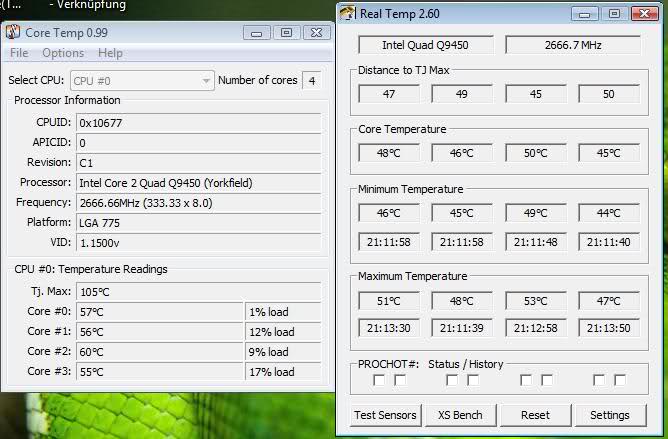The height and width of the screenshot is (439, 668).
Task: Close the Core Temp 0.99 window
Action: pyautogui.click(x=315, y=33)
